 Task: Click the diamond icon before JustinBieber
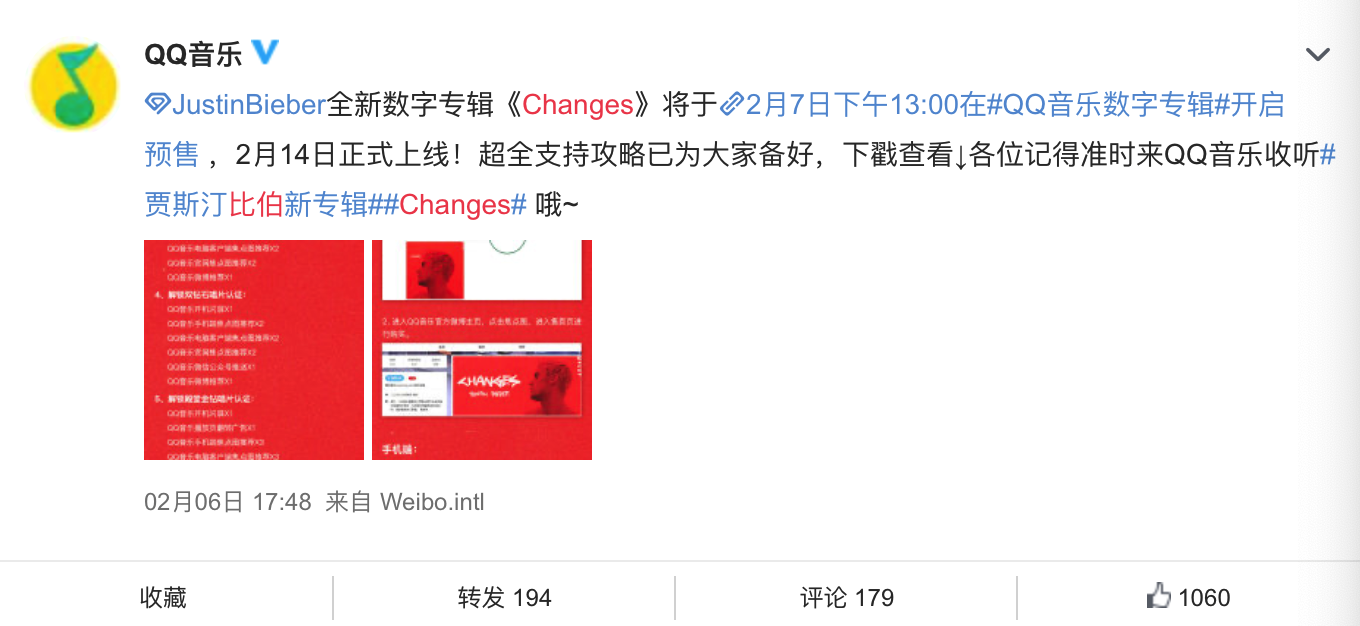tap(158, 104)
